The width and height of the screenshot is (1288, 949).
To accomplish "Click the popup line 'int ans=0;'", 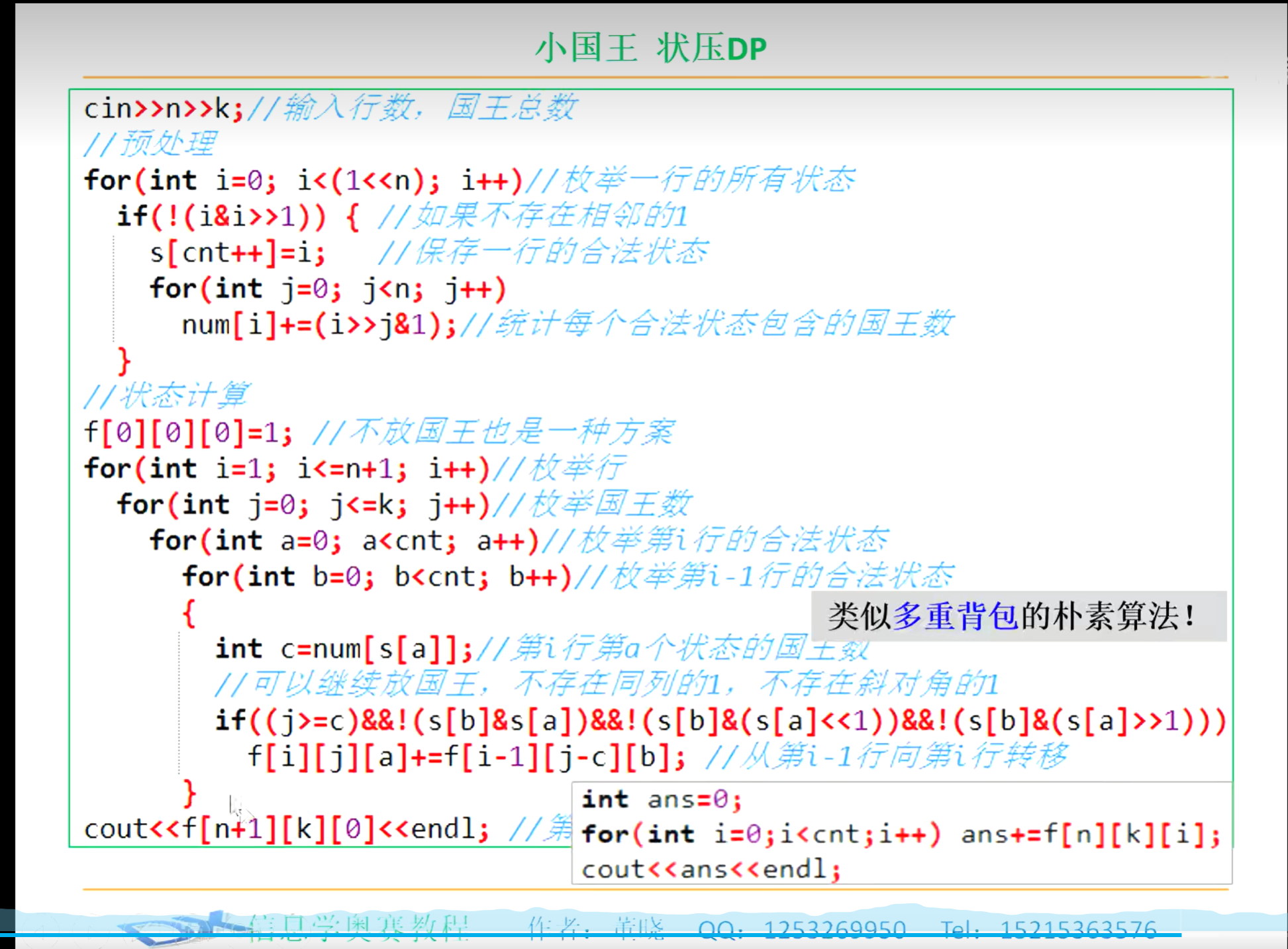I will pos(662,799).
